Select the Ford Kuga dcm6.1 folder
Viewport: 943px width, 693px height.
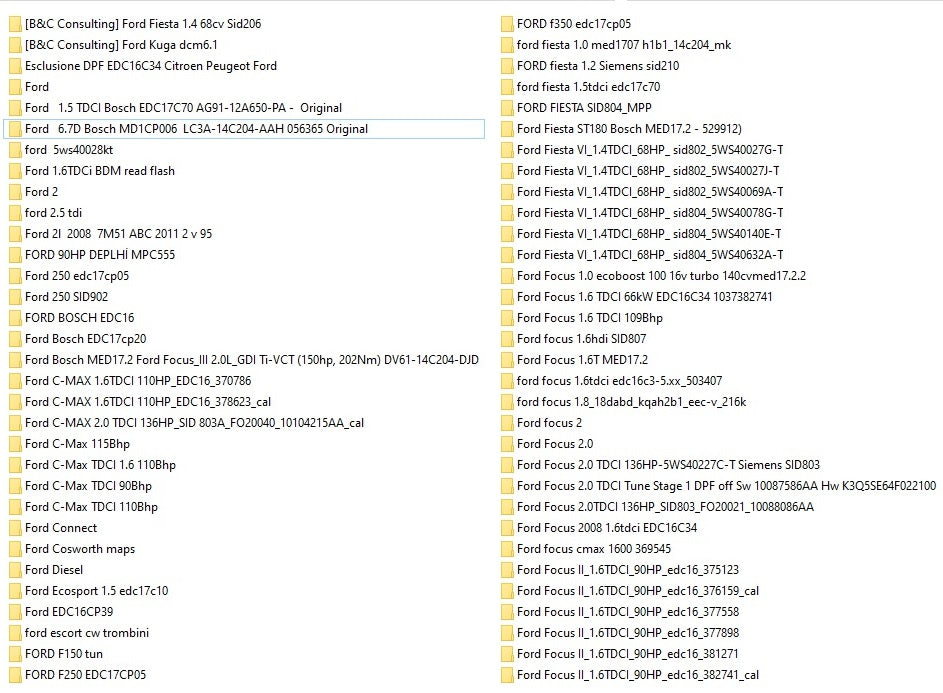pos(120,45)
